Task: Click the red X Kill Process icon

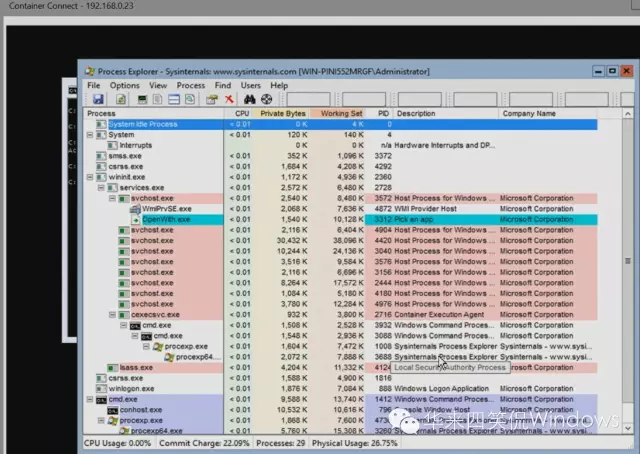Action: click(229, 99)
